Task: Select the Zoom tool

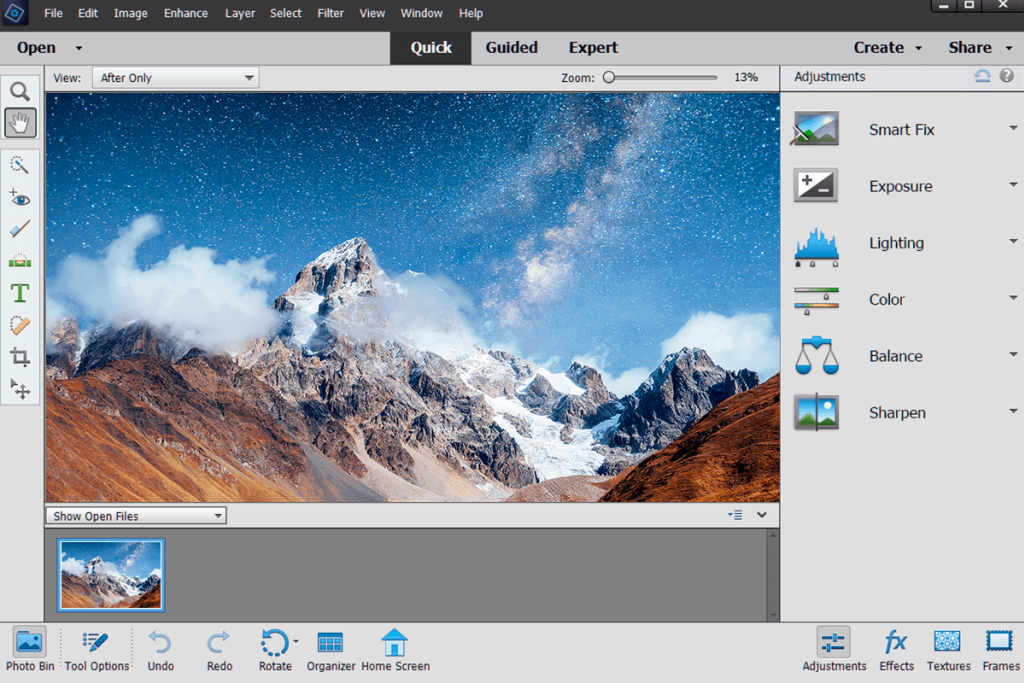Action: coord(20,90)
